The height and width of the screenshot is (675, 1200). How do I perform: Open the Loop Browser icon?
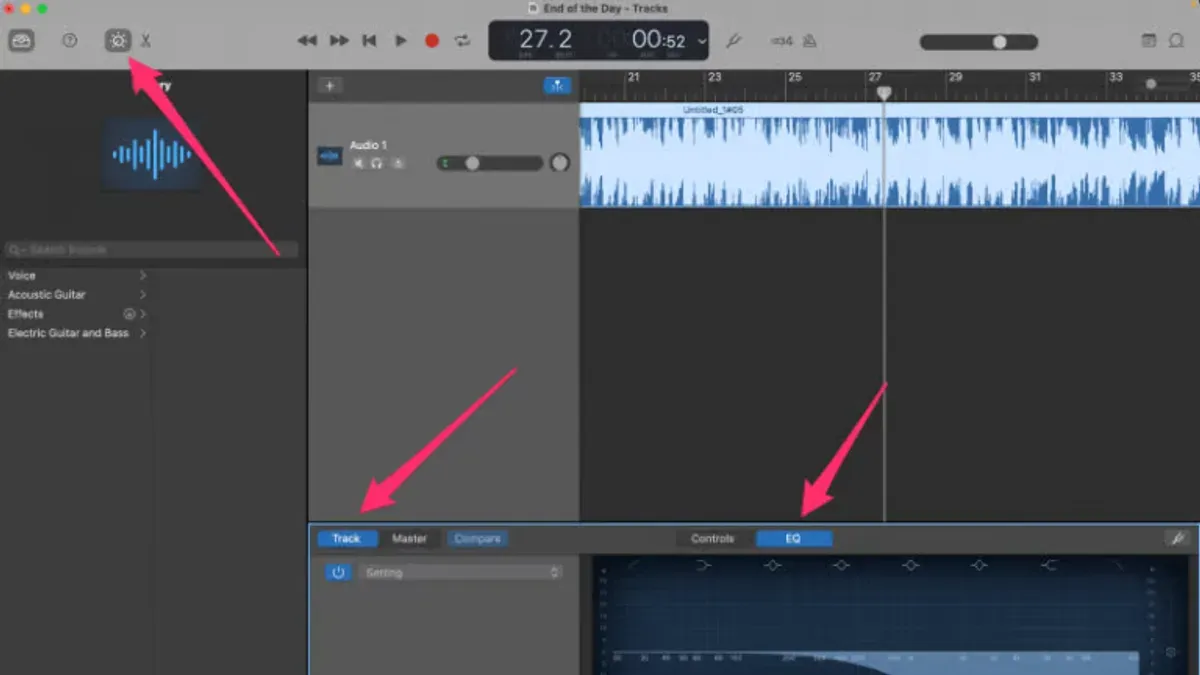click(1177, 41)
